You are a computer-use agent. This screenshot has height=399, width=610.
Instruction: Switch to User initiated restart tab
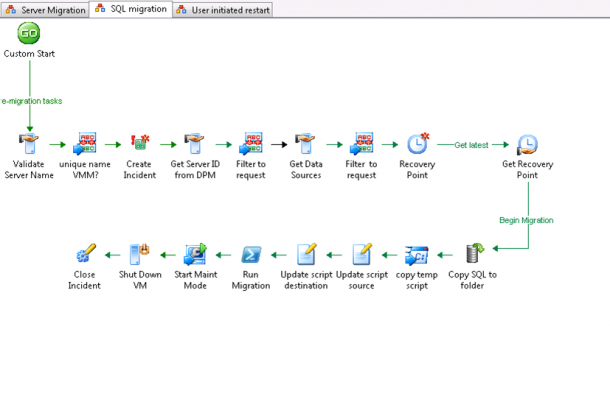(223, 10)
